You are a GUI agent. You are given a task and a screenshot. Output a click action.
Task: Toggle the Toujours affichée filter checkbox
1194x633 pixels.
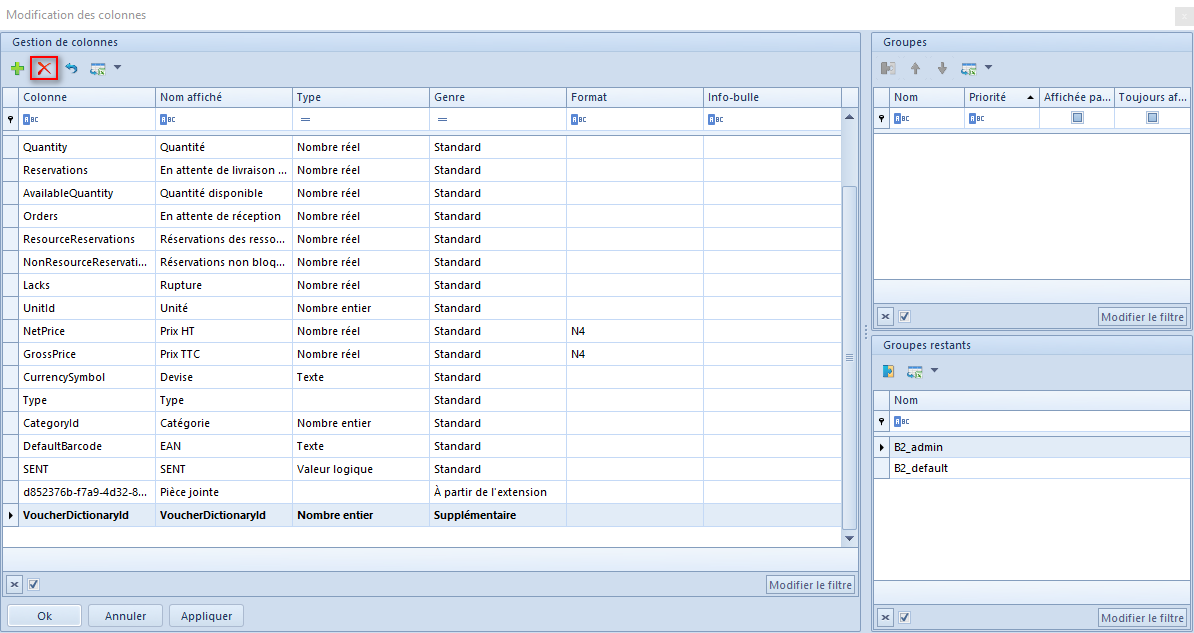click(x=1153, y=117)
